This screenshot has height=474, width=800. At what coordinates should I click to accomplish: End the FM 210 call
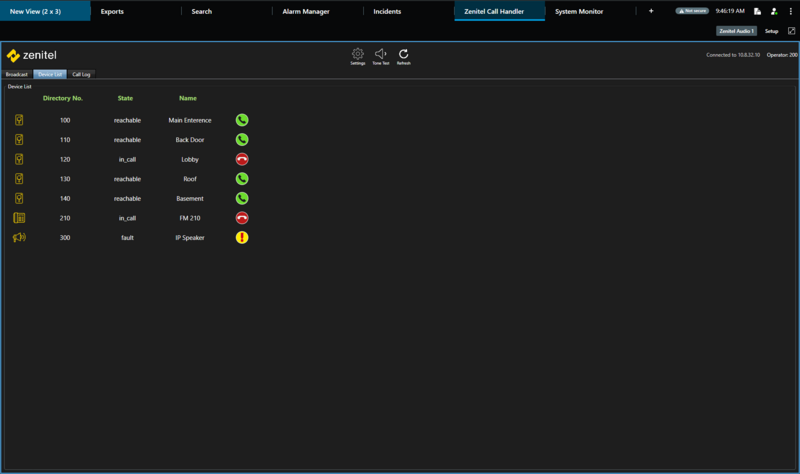point(242,218)
